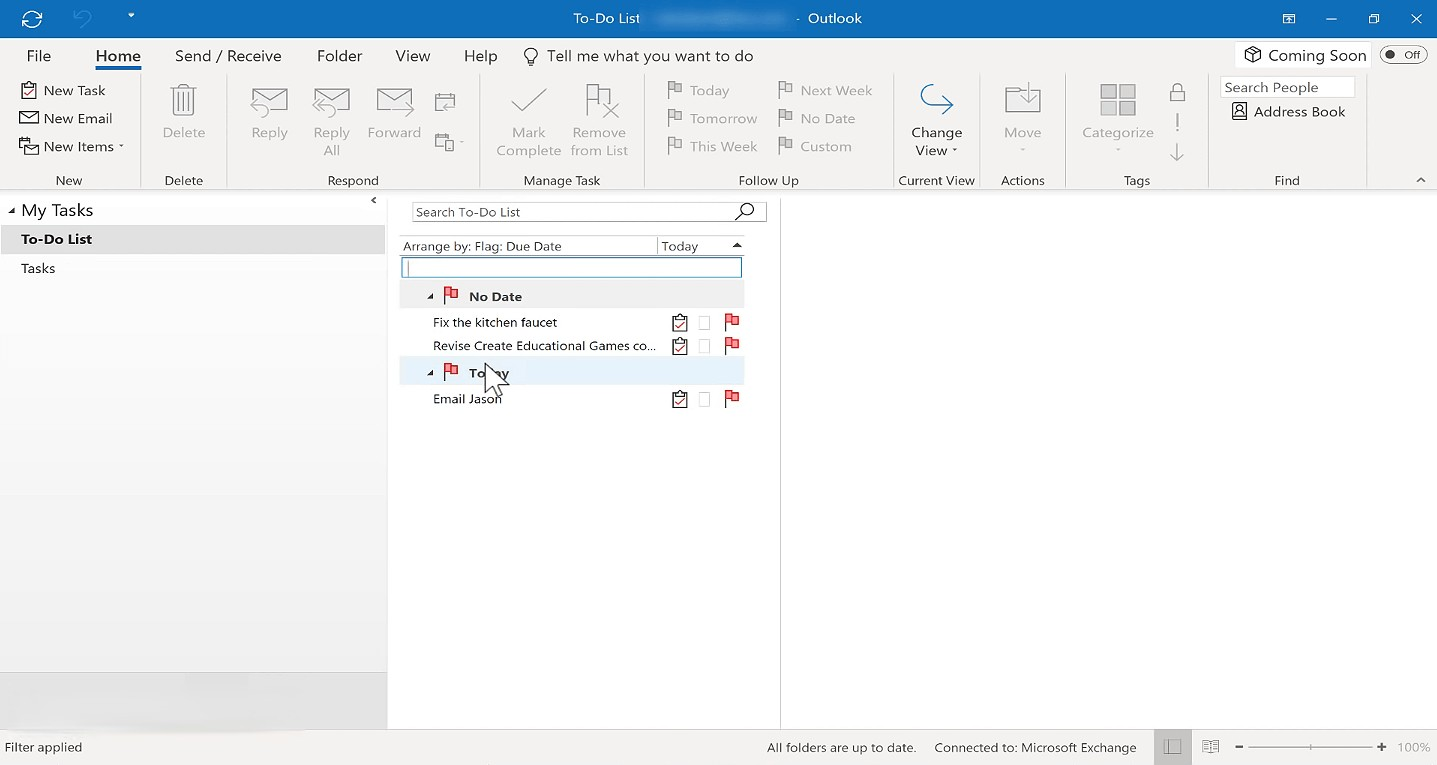The height and width of the screenshot is (765, 1437).
Task: Set Low Importance down arrow icon
Action: tap(1178, 152)
